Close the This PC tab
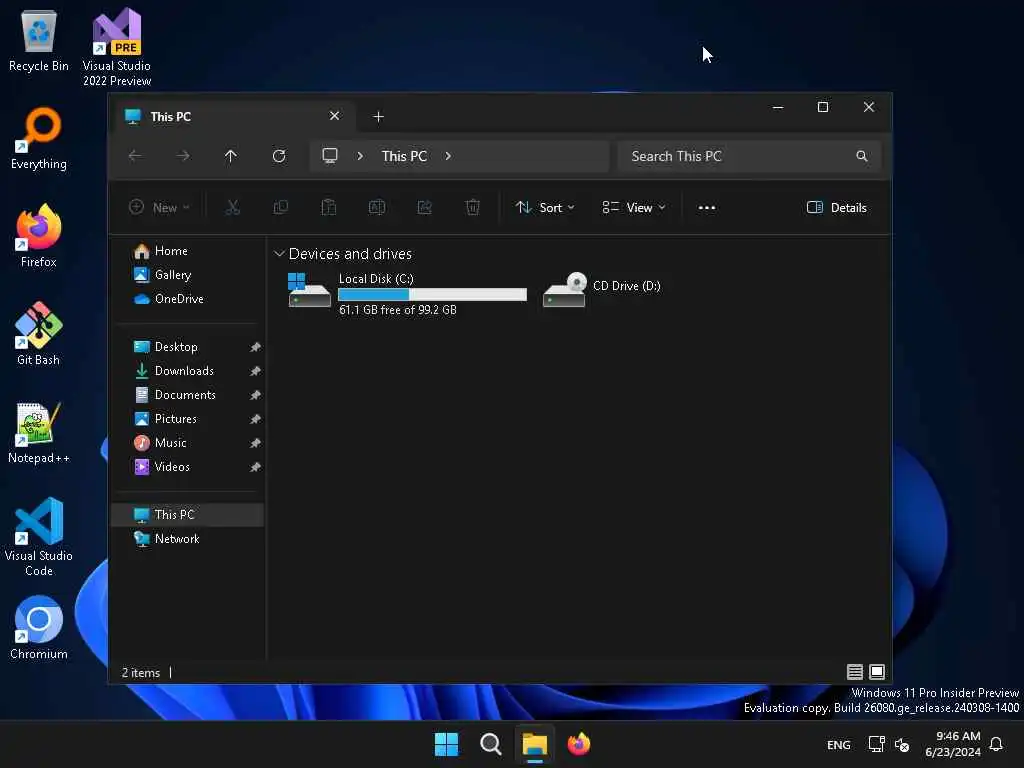 pos(334,116)
